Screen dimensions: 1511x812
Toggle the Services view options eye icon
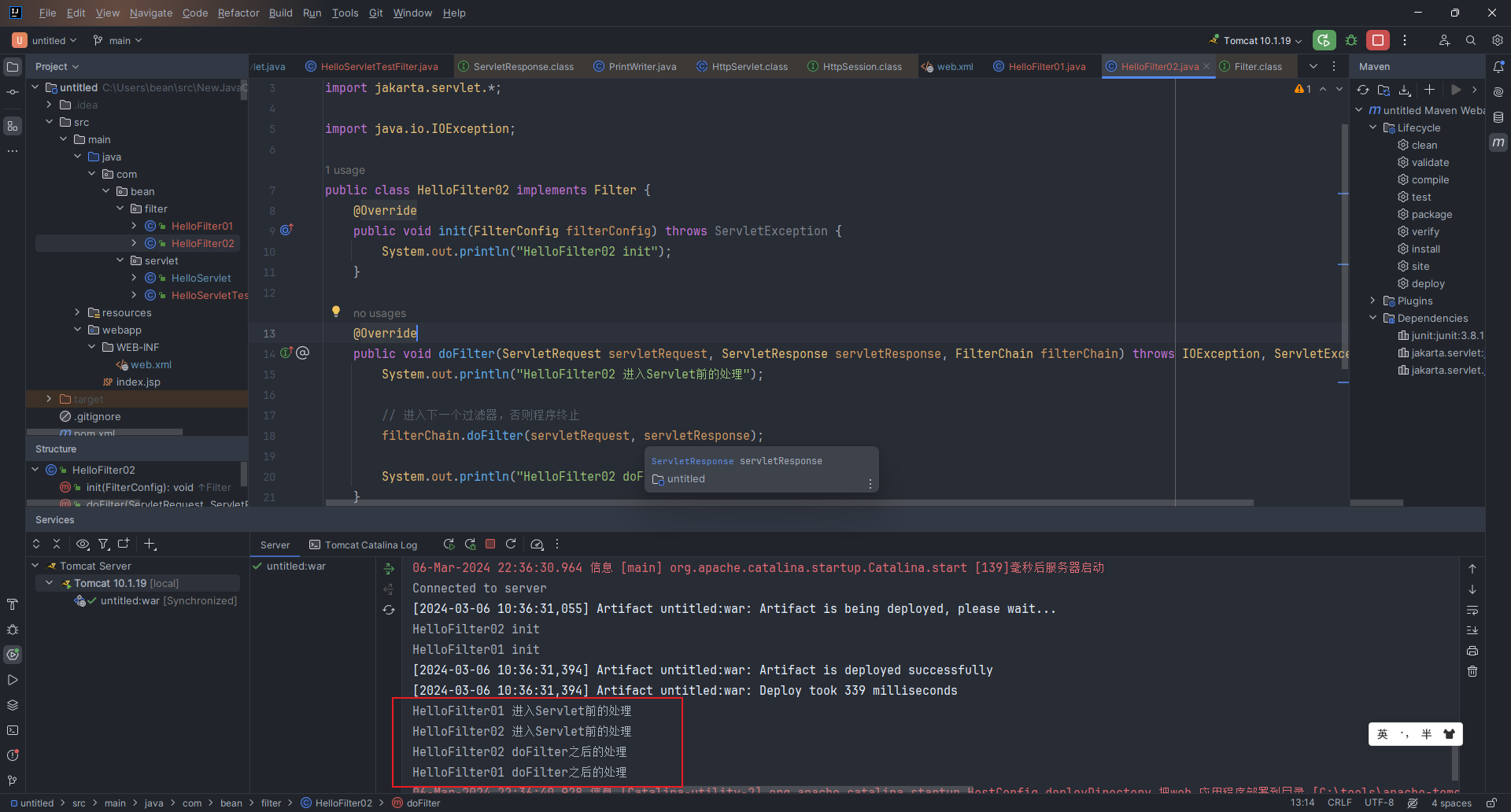[82, 544]
